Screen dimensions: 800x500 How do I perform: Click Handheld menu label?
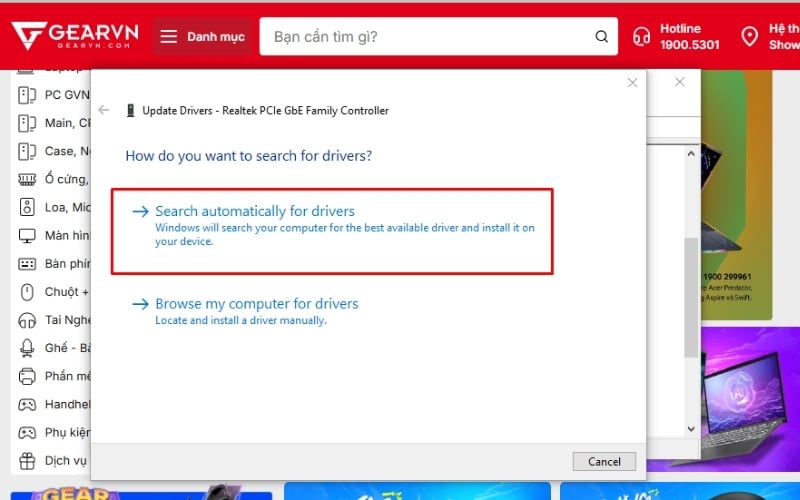pyautogui.click(x=67, y=405)
